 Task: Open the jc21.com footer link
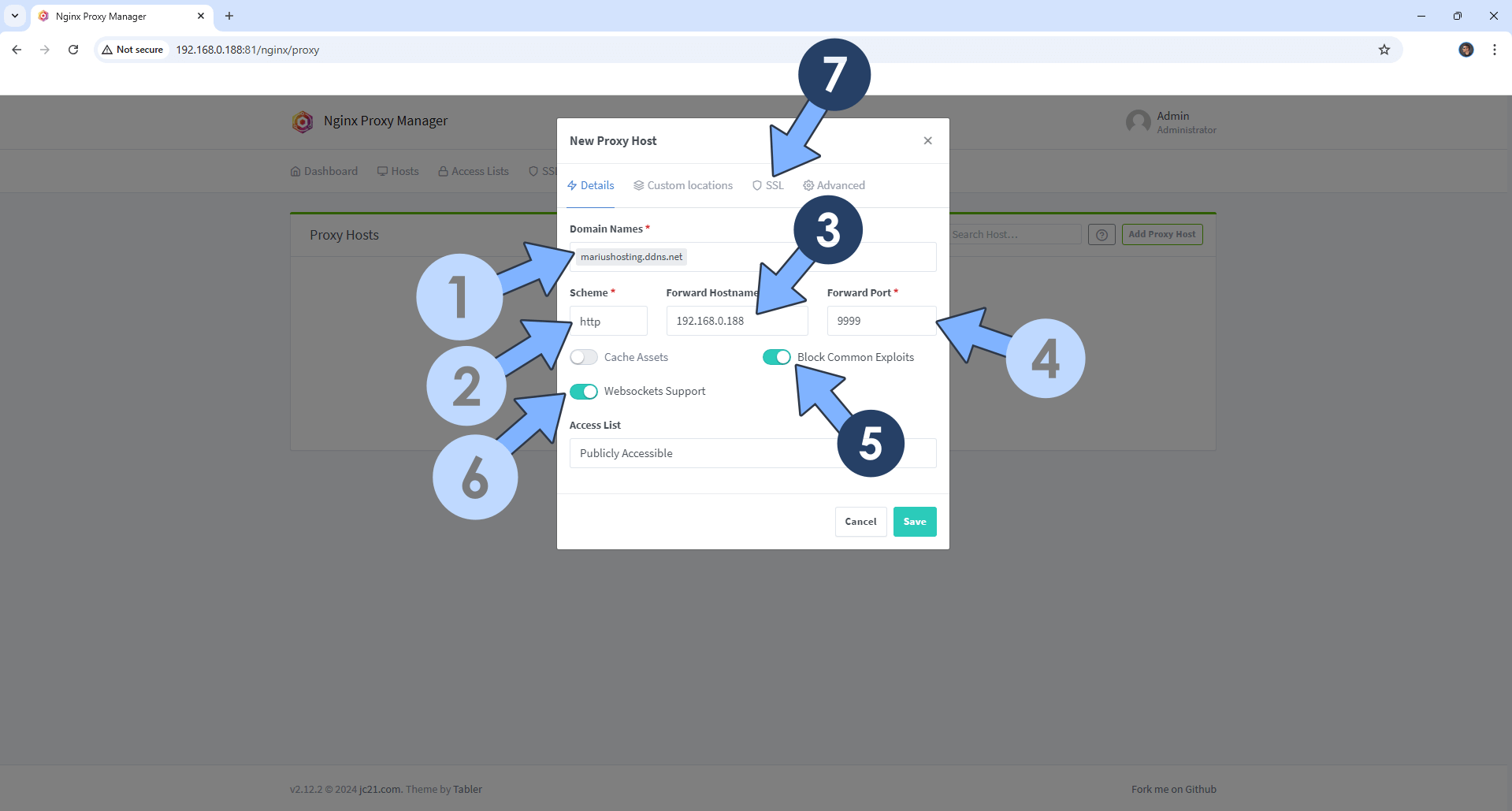pyautogui.click(x=381, y=789)
